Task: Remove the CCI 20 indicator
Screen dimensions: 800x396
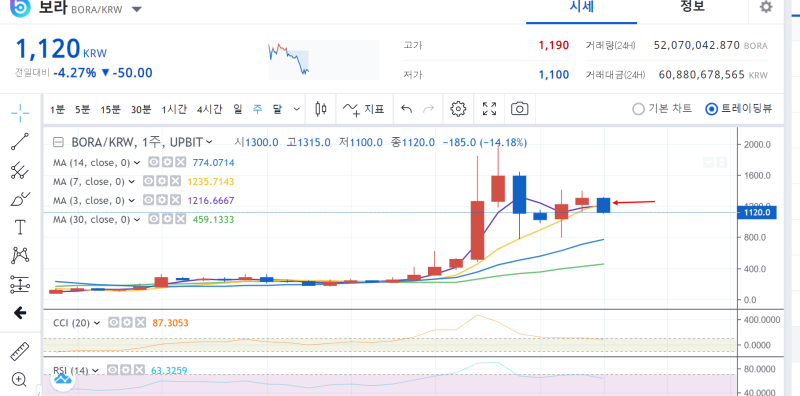Action: (x=141, y=323)
